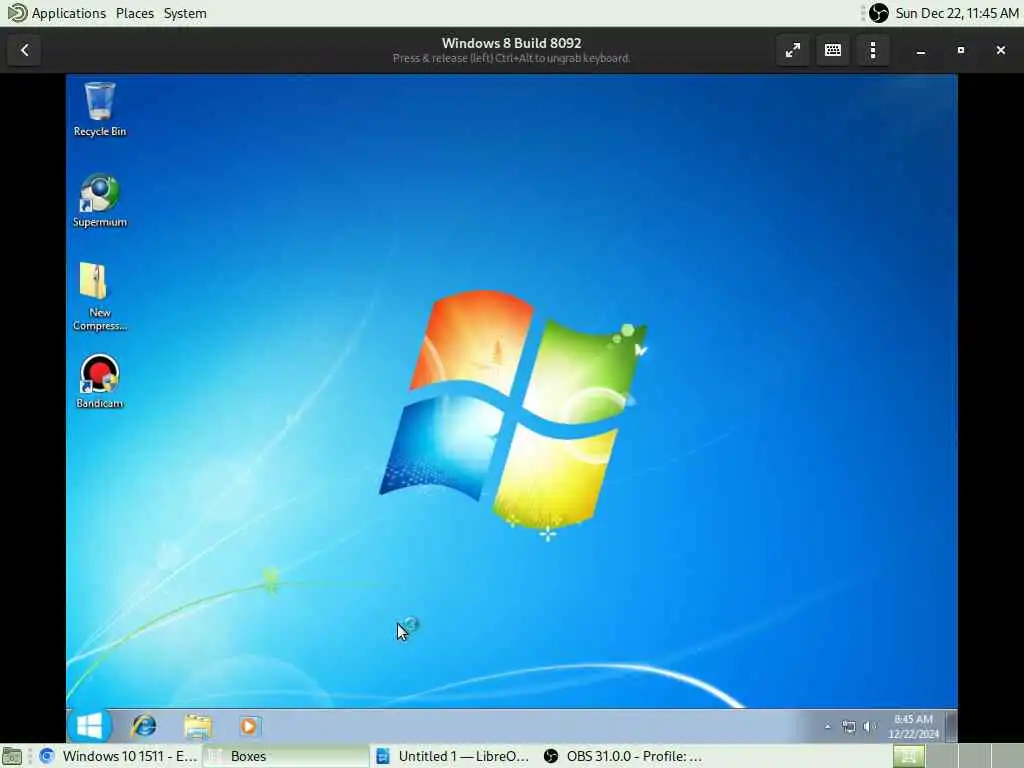This screenshot has width=1024, height=768.
Task: Select the highlighted green workspace in switcher
Action: pos(909,756)
